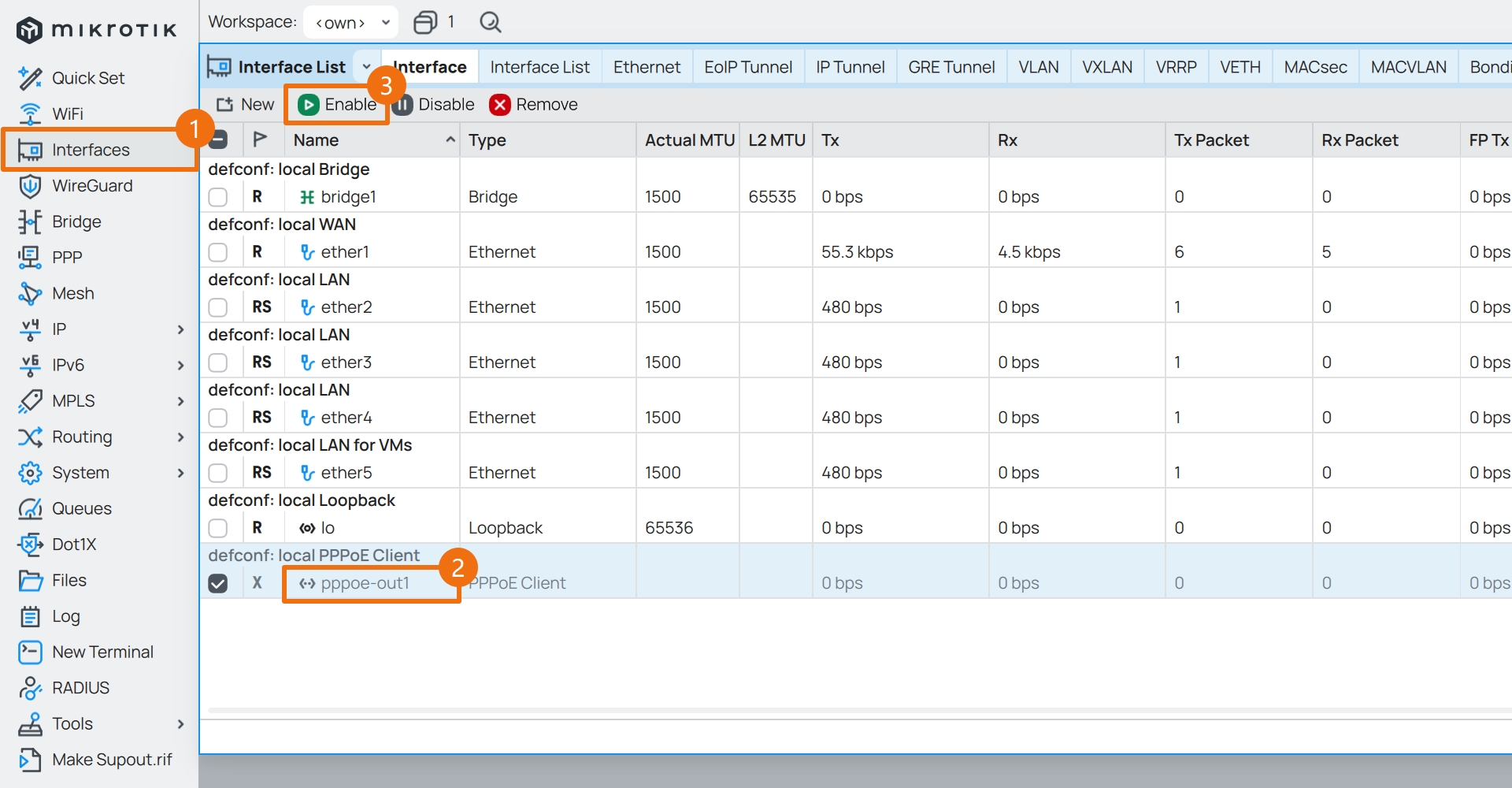Open the Log section
1512x788 pixels.
click(x=66, y=616)
